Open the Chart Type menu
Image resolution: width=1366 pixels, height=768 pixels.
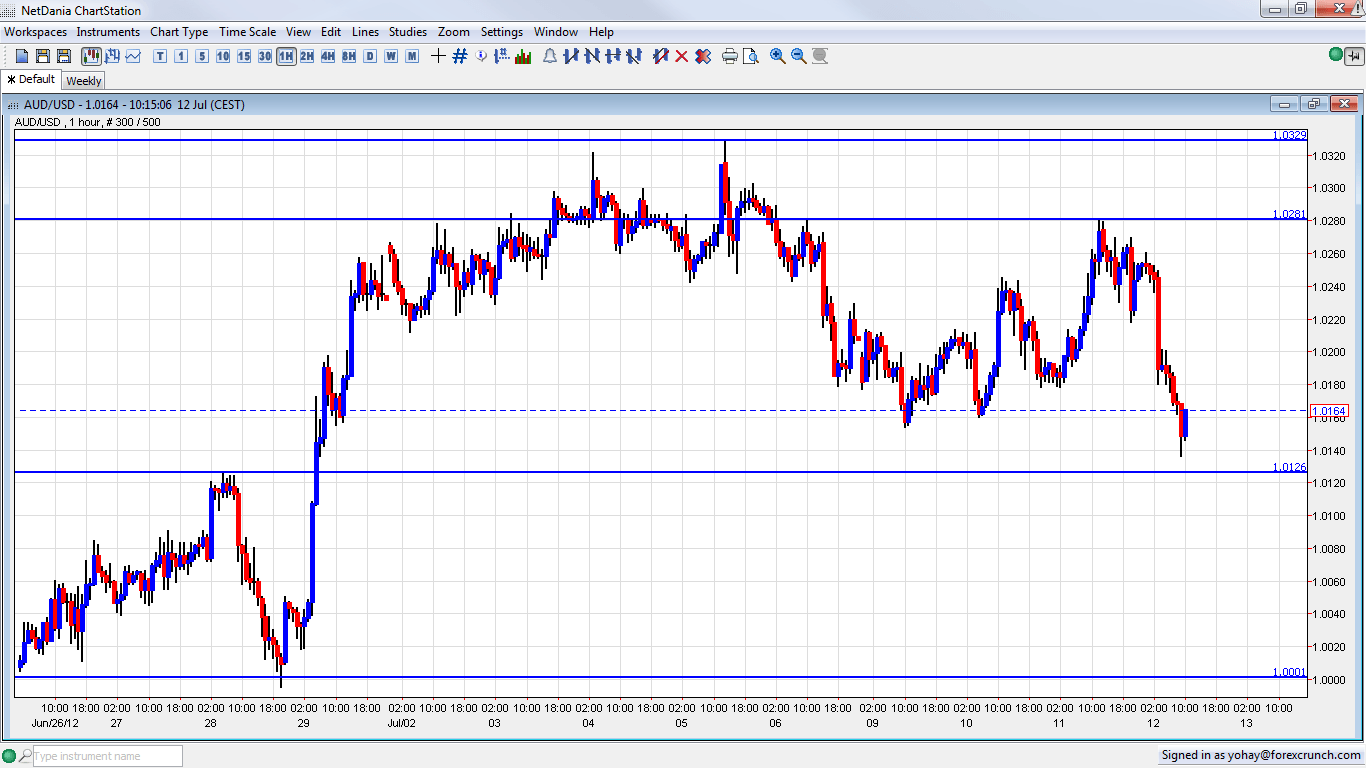pyautogui.click(x=180, y=32)
